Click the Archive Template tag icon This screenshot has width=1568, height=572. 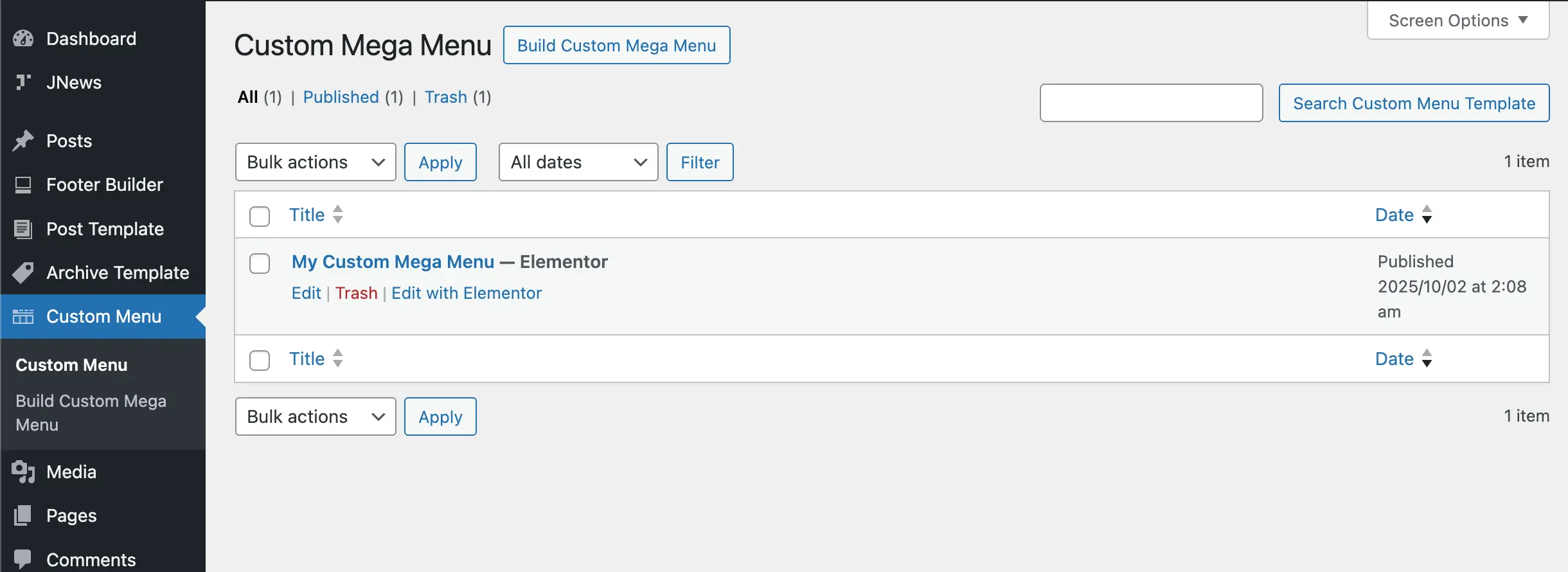[x=23, y=273]
